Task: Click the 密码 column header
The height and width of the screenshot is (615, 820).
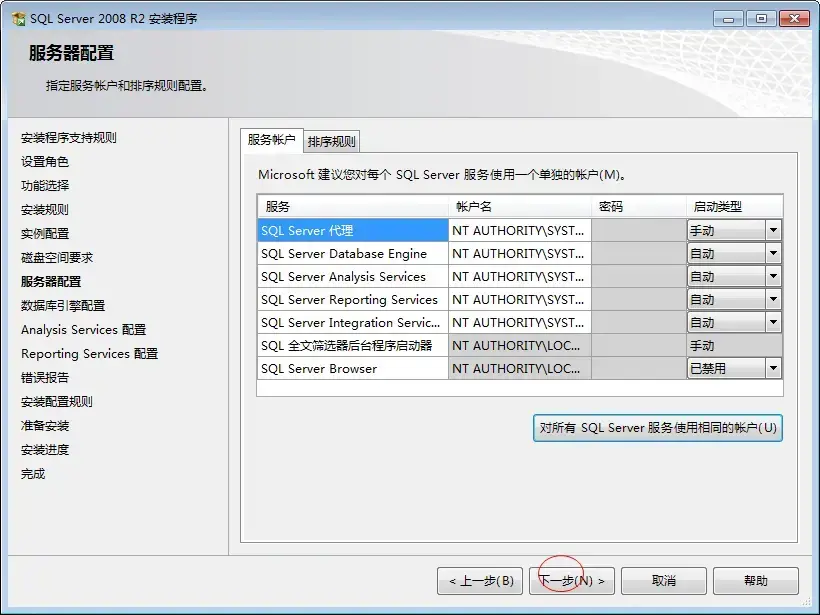Action: coord(639,207)
